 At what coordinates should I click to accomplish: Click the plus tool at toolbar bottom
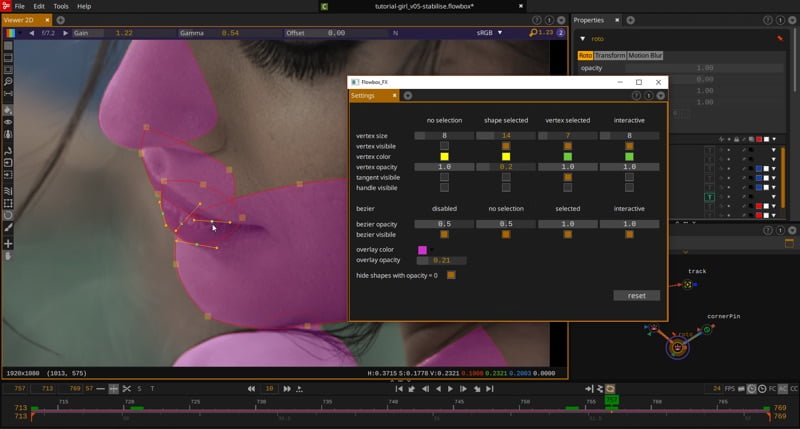[8, 243]
